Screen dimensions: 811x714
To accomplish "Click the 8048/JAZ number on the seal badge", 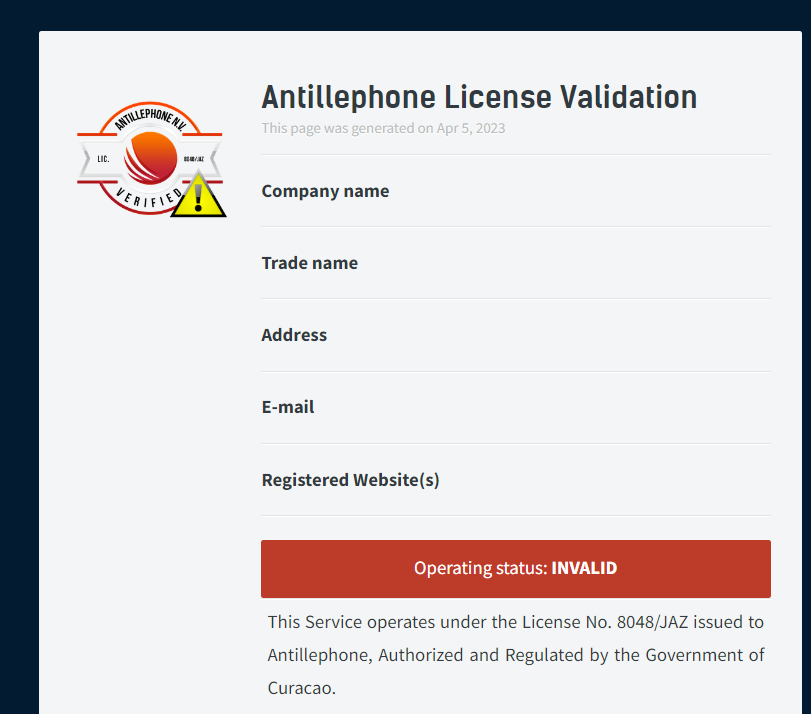I will pyautogui.click(x=195, y=159).
